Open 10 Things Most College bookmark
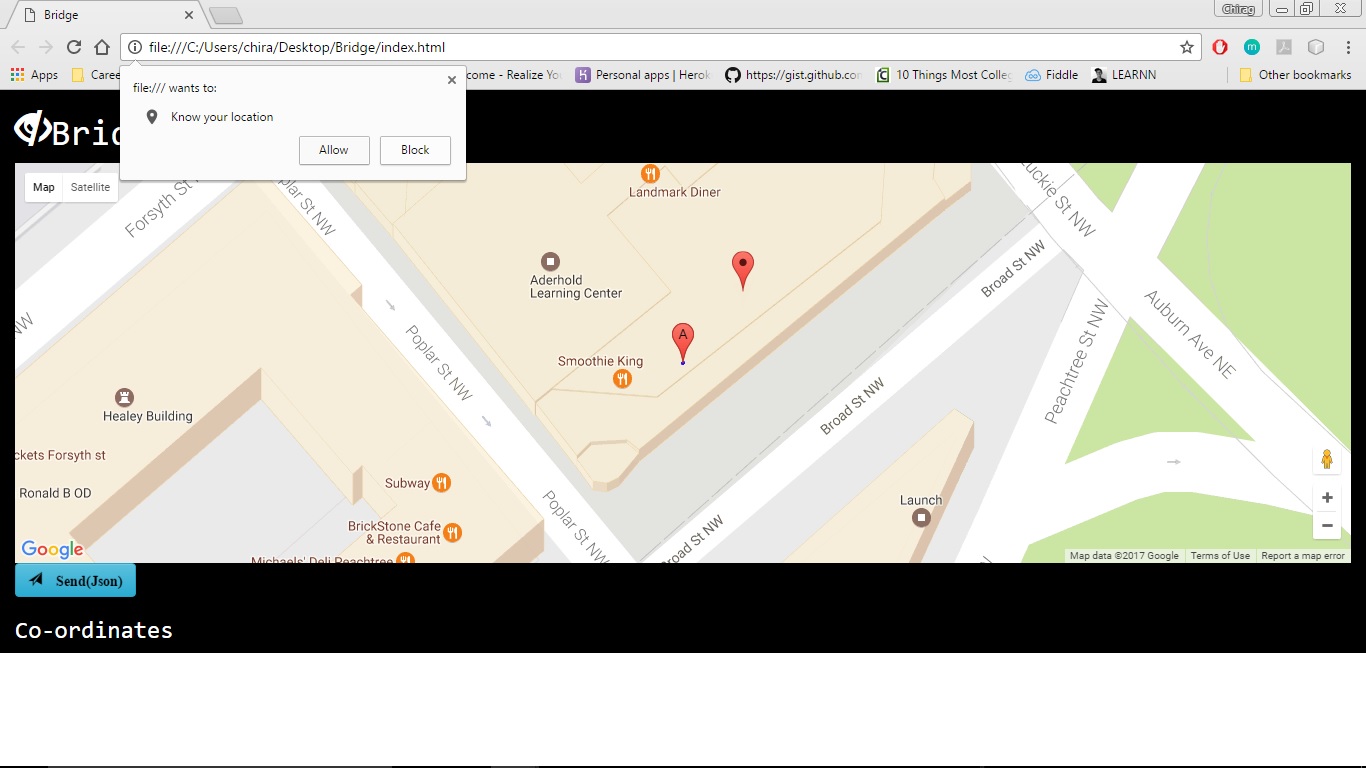Viewport: 1366px width, 768px height. (x=944, y=75)
